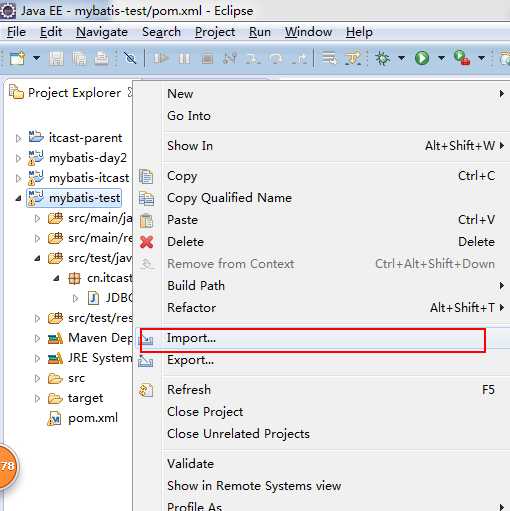Expand the JRE System Library node

pyautogui.click(x=37, y=358)
